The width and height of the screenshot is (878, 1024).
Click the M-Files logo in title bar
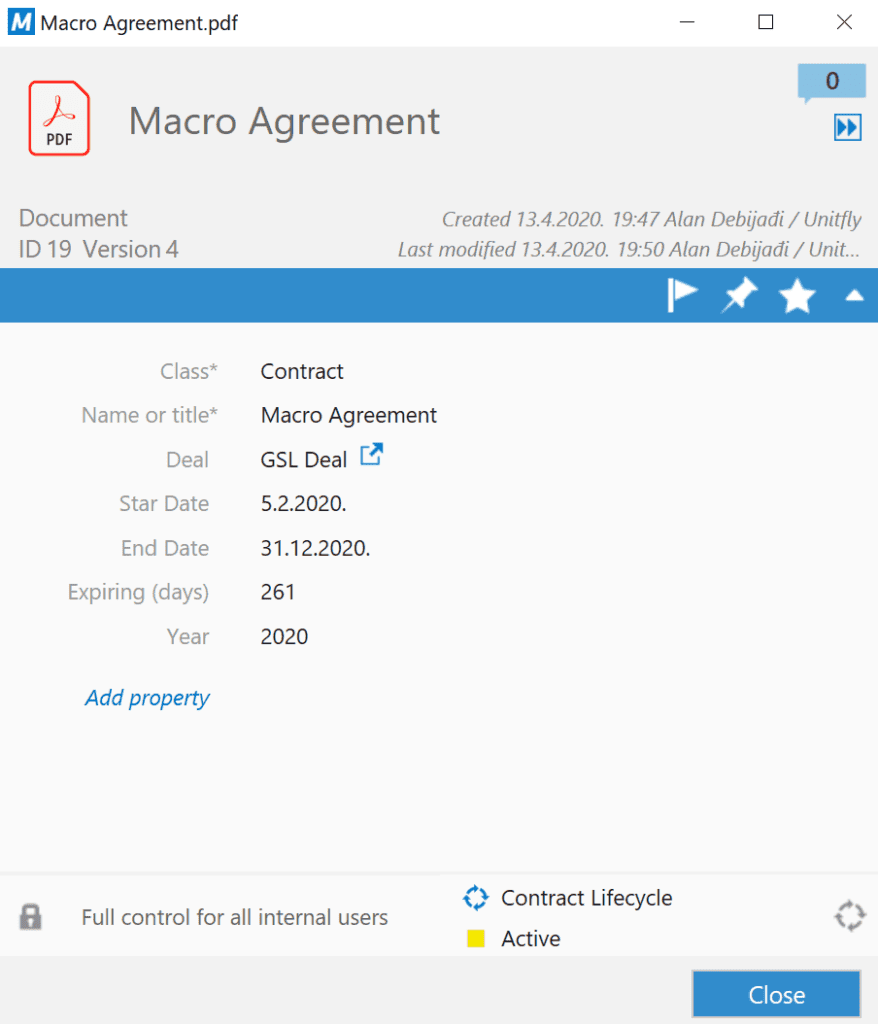[x=20, y=22]
